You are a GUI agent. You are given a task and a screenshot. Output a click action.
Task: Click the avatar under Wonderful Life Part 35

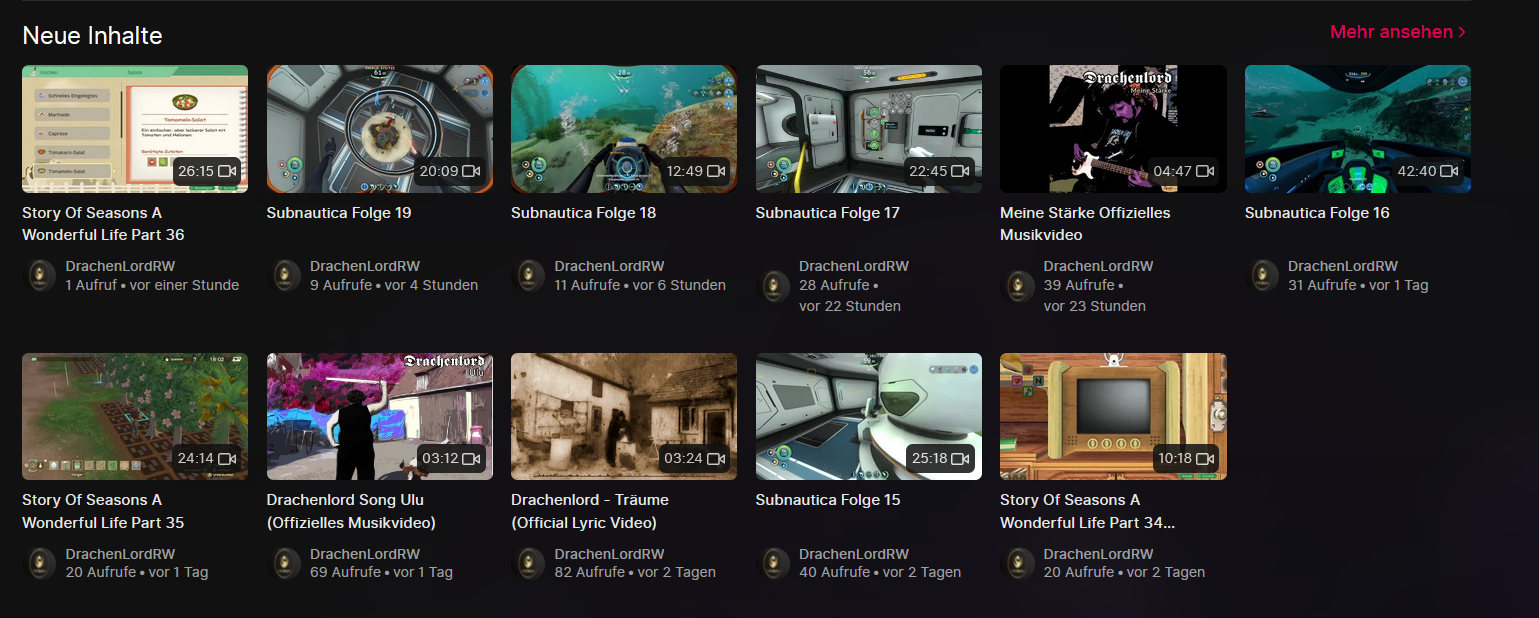[41, 563]
